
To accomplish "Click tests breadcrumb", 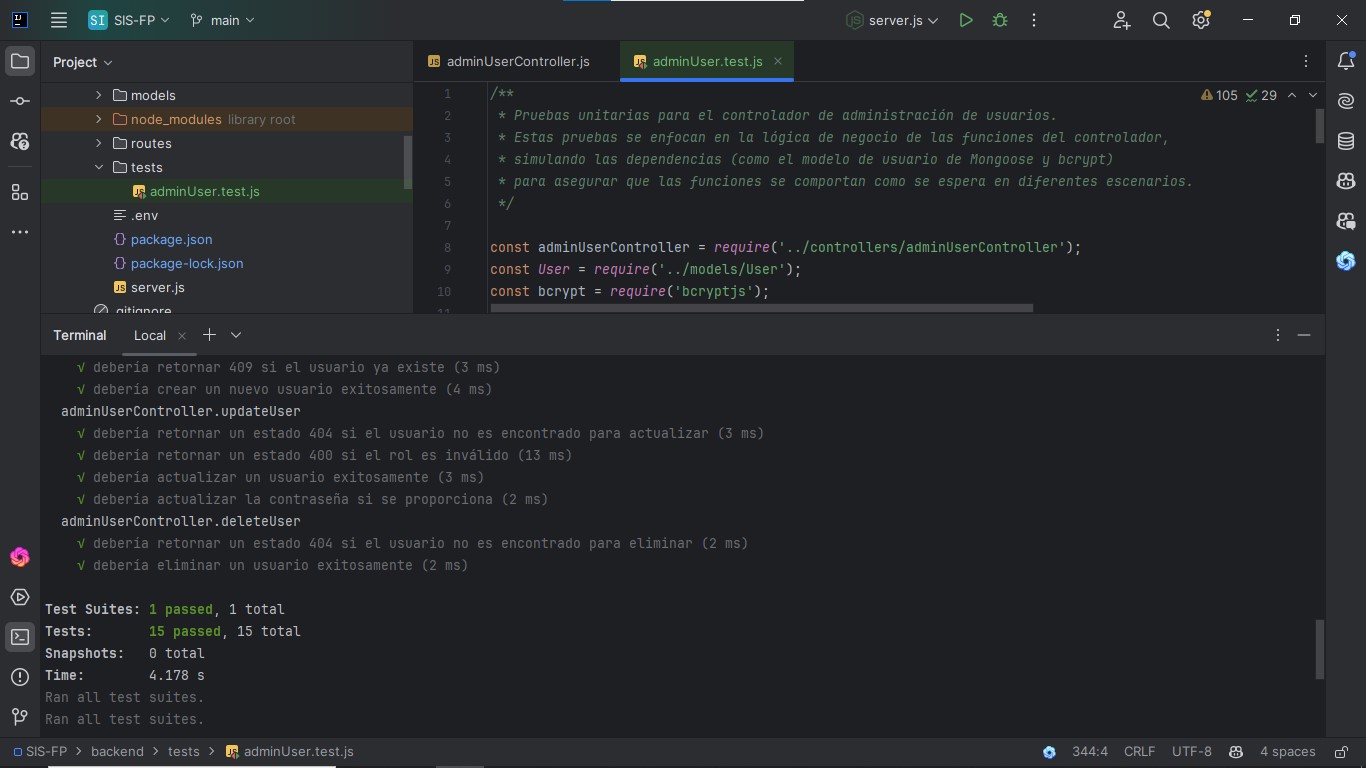I will click(x=183, y=751).
